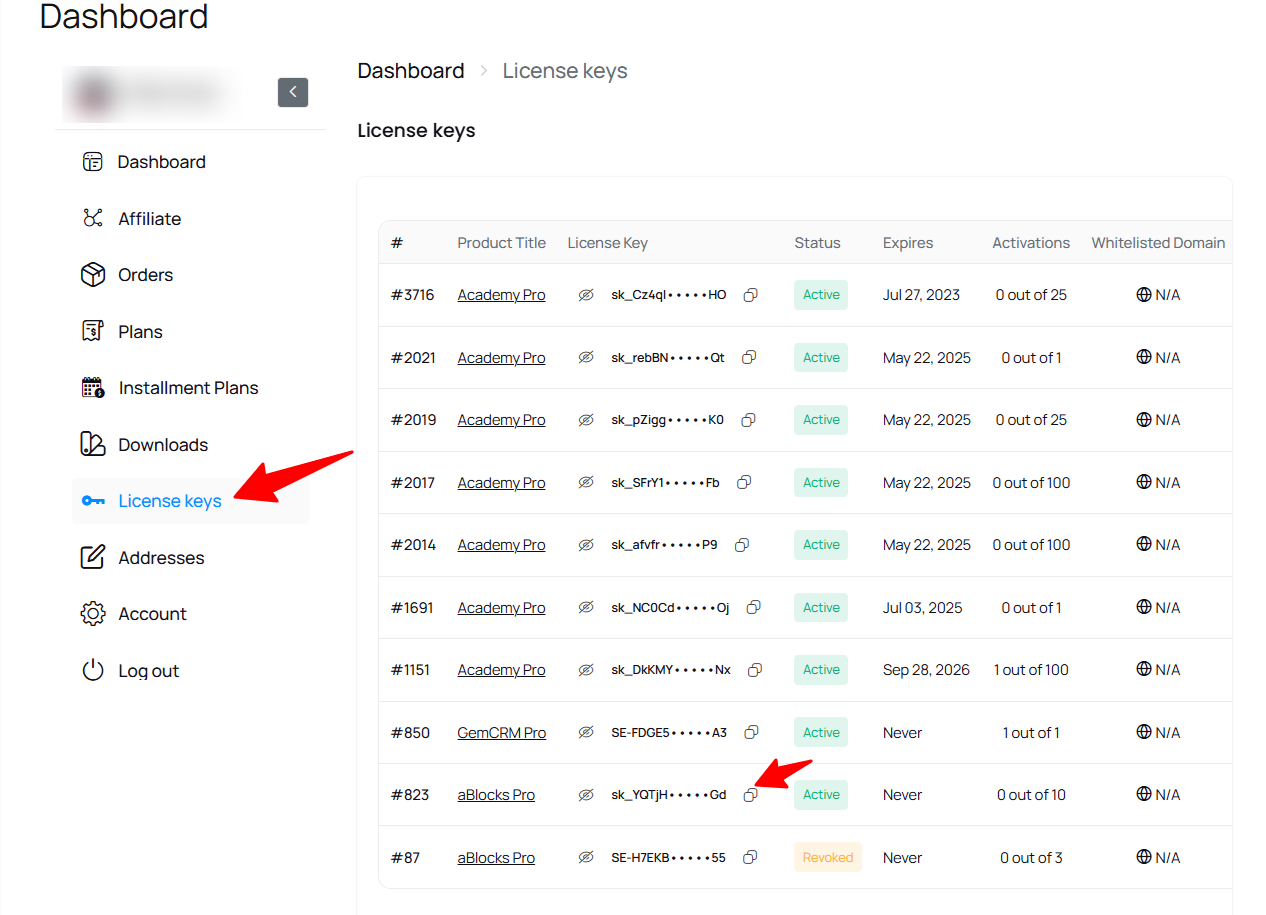Copy license key sk_afvfr for #2014

coord(742,545)
